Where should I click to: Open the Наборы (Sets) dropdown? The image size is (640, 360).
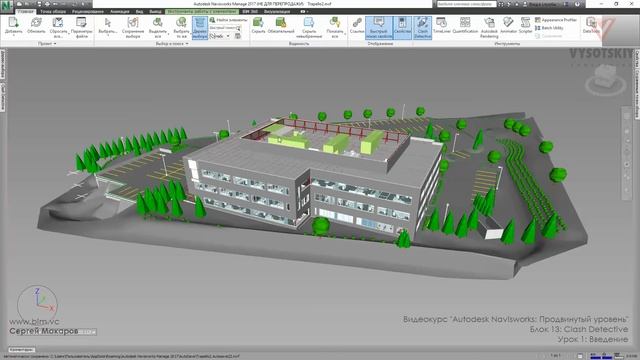(220, 36)
